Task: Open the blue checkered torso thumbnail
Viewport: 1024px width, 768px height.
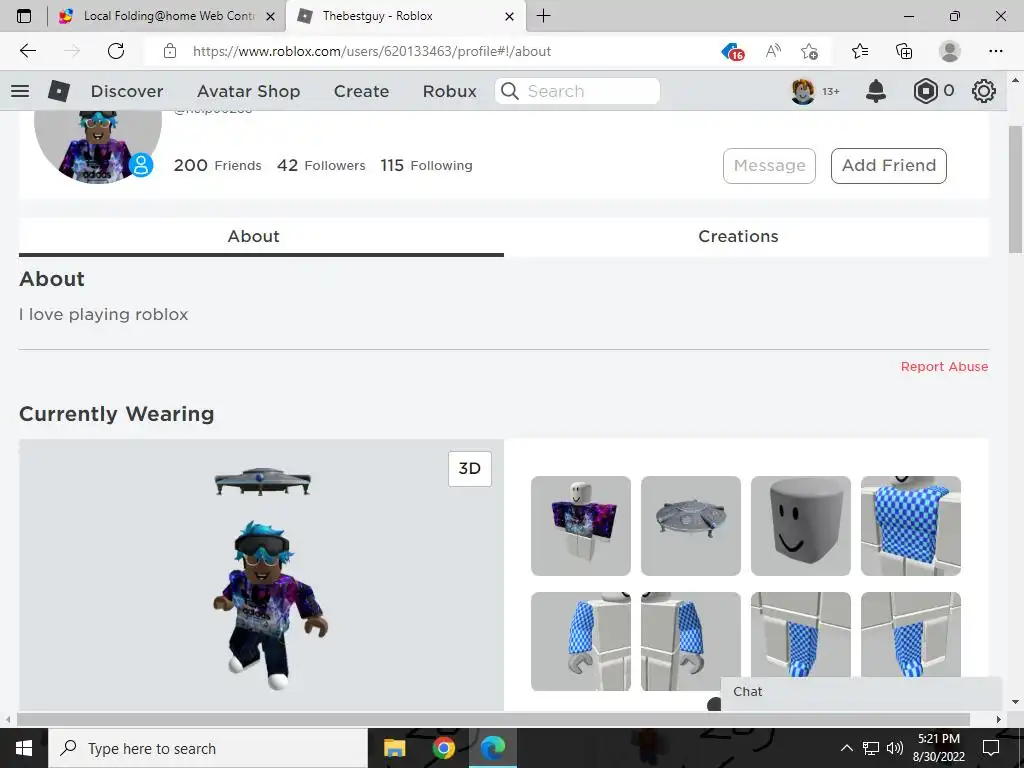Action: point(910,526)
